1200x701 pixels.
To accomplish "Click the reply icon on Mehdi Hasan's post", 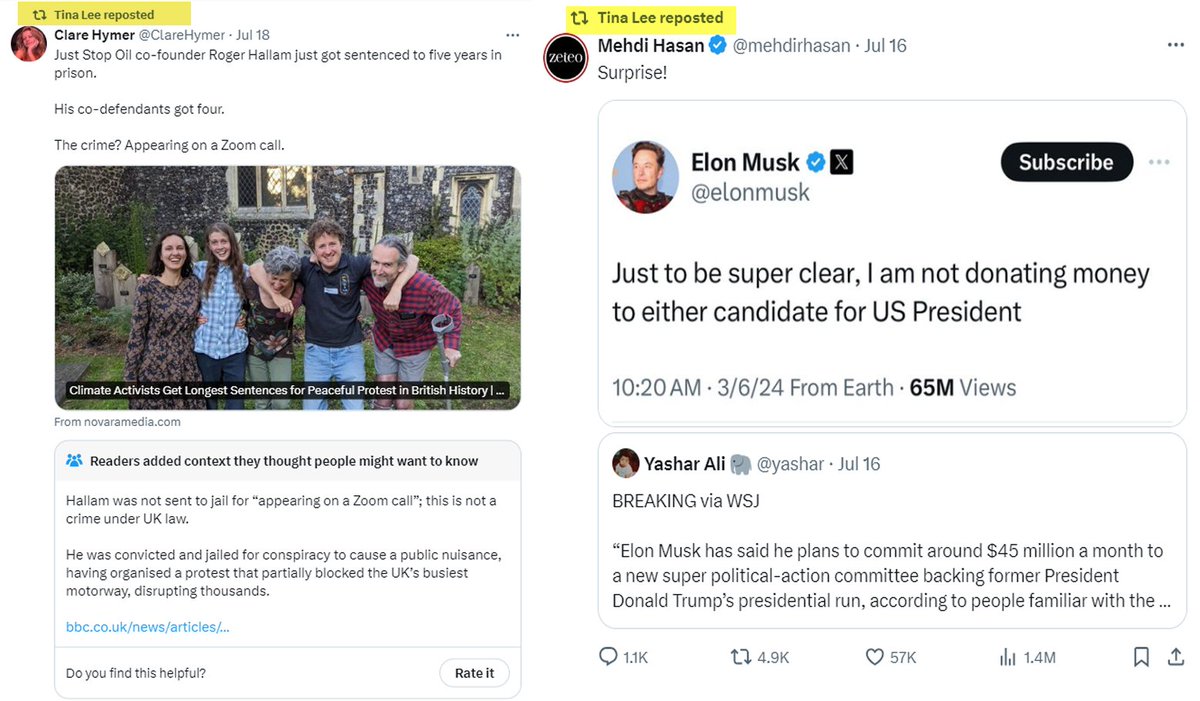I will (x=609, y=657).
